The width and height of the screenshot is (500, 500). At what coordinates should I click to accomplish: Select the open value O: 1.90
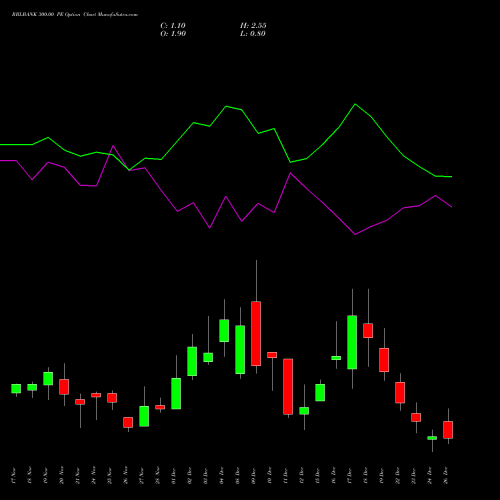[x=173, y=34]
